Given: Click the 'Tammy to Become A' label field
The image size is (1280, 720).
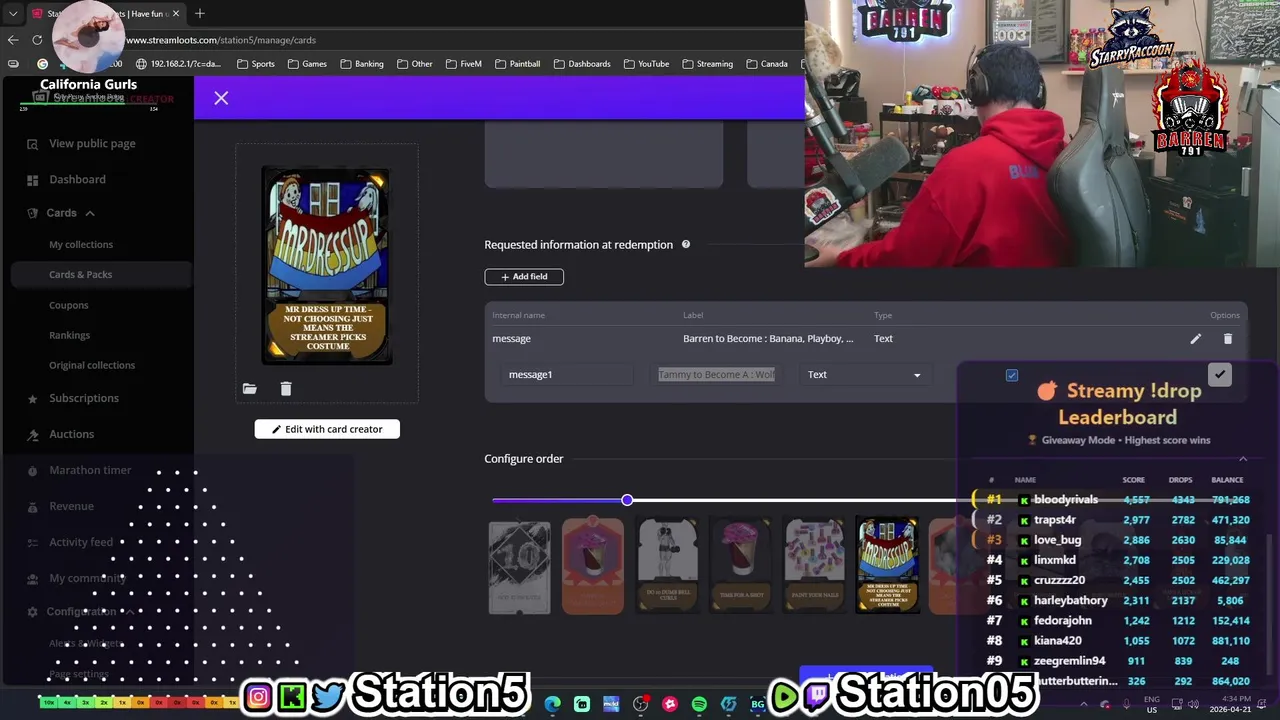Looking at the screenshot, I should coord(716,375).
